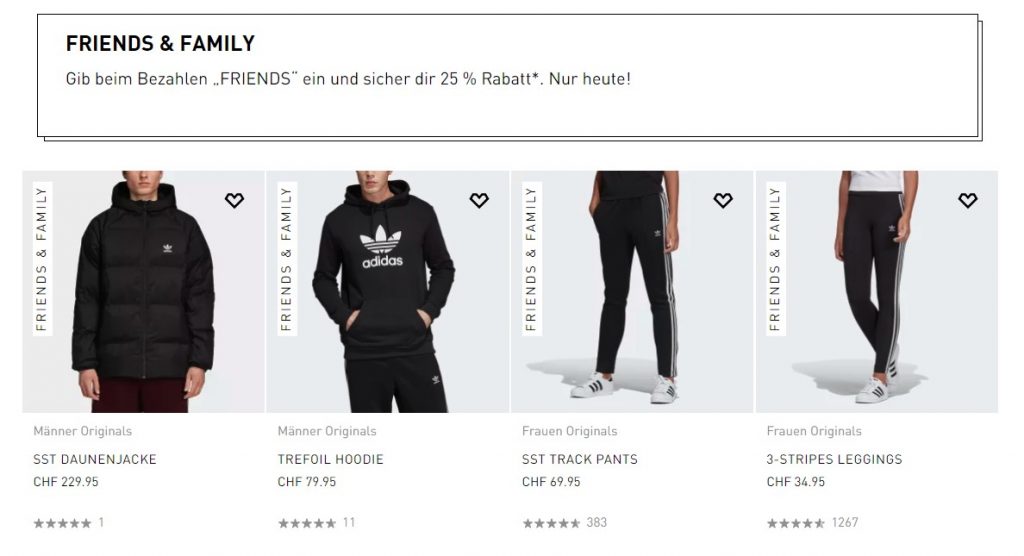Select the 3-STRIPES LEGGINGS title link
This screenshot has width=1024, height=556.
tap(835, 459)
